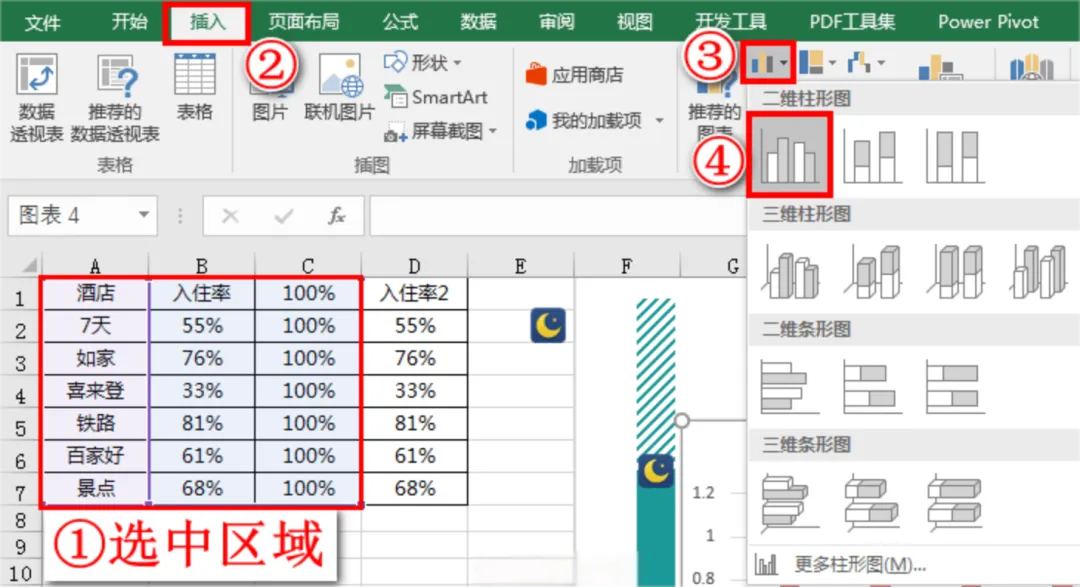The image size is (1080, 587).
Task: Choose the 3D clustered column chart
Action: point(790,272)
